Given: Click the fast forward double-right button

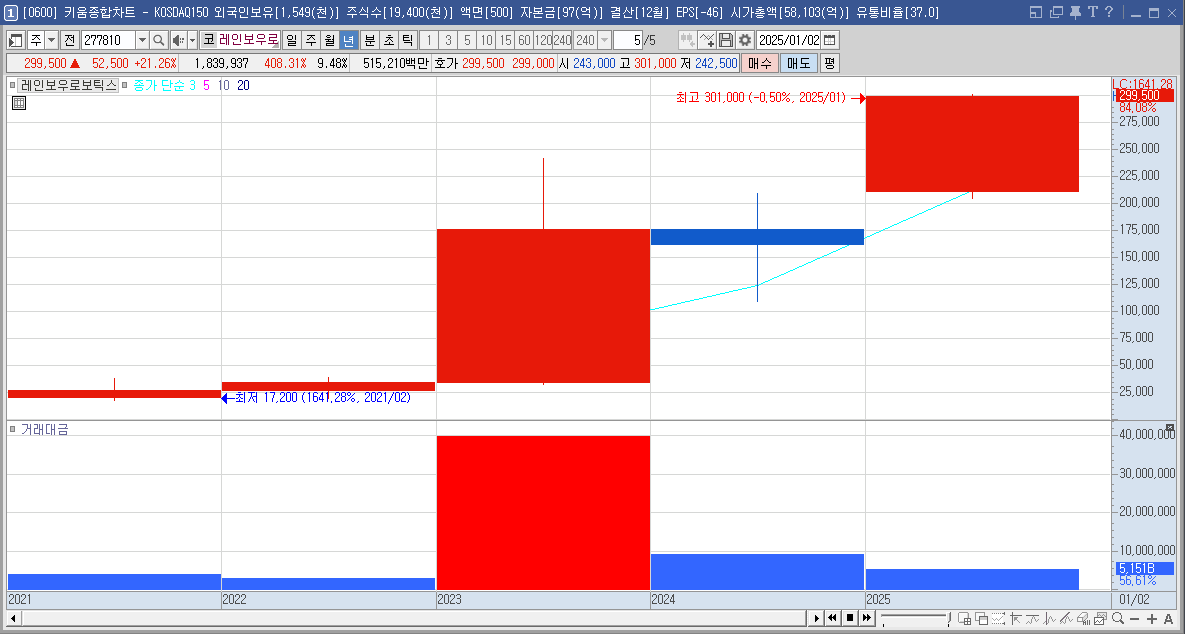Looking at the screenshot, I should pos(867,618).
